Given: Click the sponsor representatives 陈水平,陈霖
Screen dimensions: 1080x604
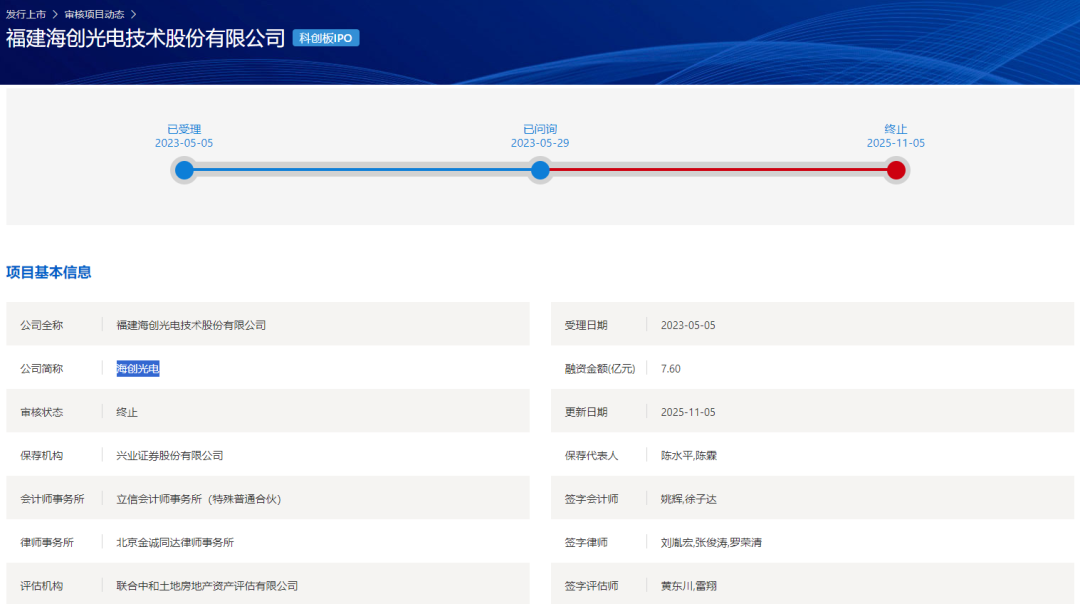Looking at the screenshot, I should click(x=688, y=455).
